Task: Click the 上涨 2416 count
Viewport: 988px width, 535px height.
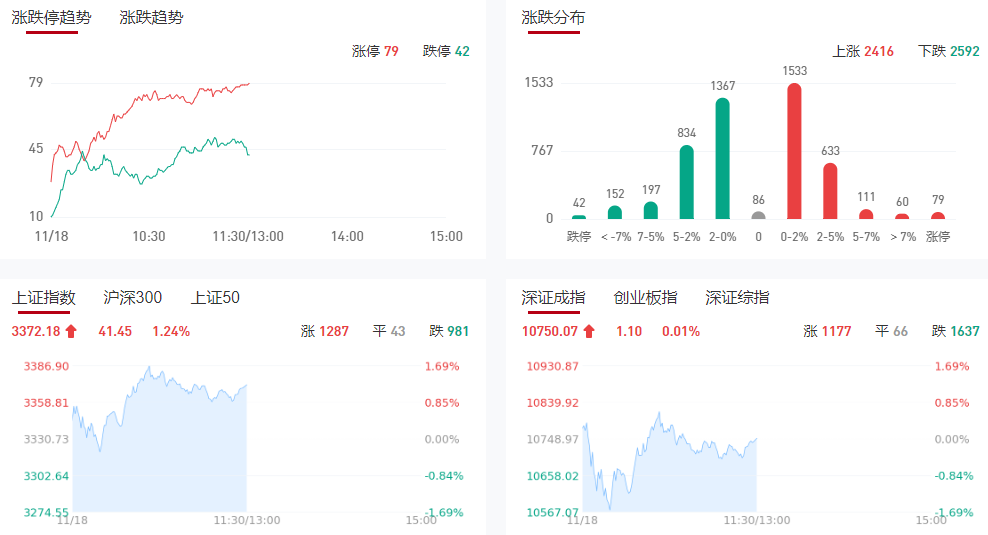Action: coord(863,51)
